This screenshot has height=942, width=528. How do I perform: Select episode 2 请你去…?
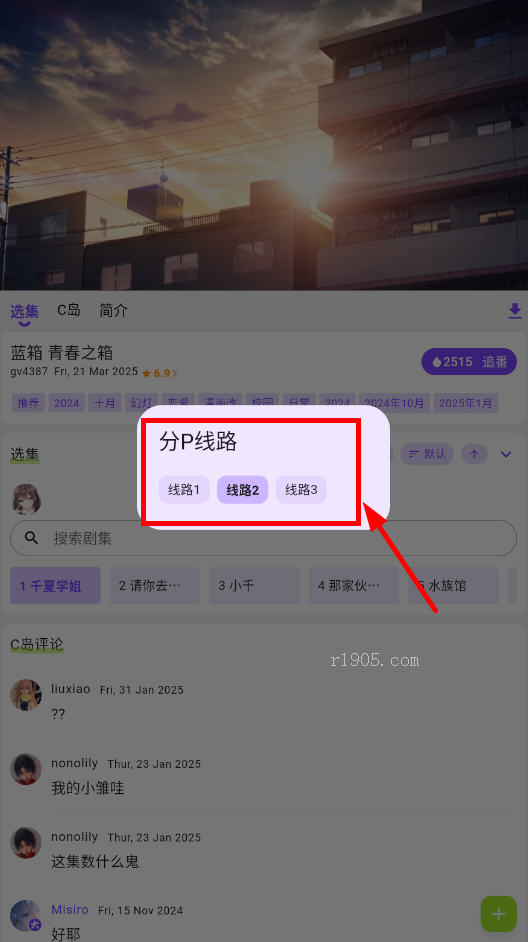pos(155,585)
